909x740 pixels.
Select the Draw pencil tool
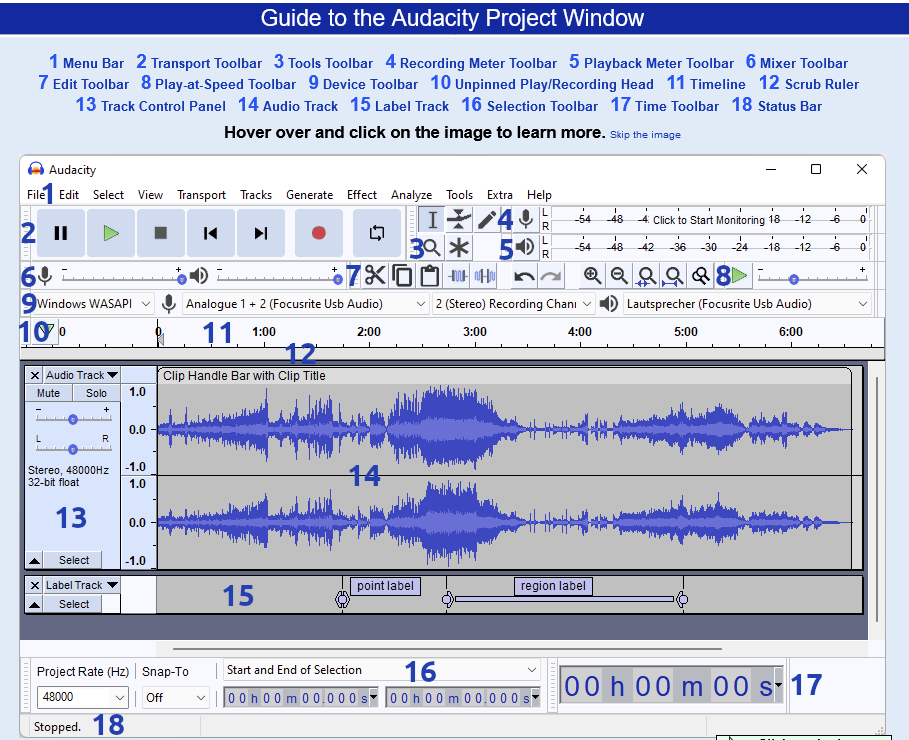tap(486, 220)
